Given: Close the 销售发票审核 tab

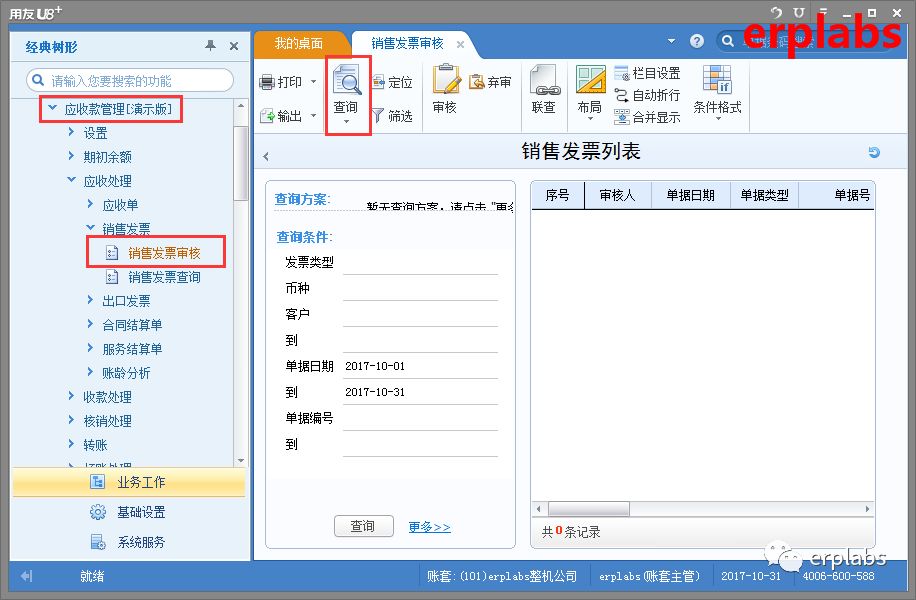Looking at the screenshot, I should pos(460,44).
